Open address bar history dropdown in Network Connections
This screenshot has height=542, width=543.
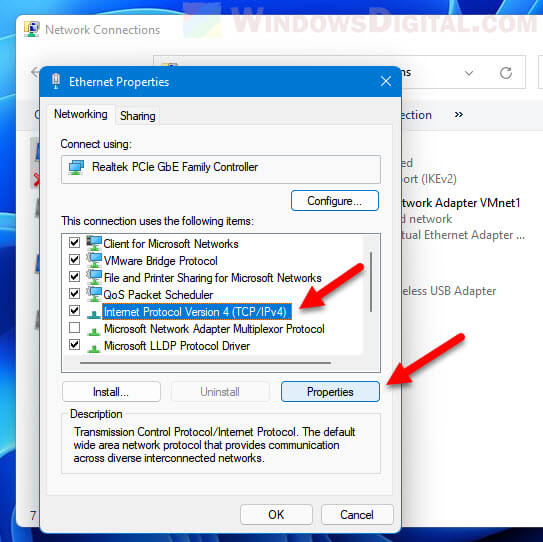click(469, 73)
